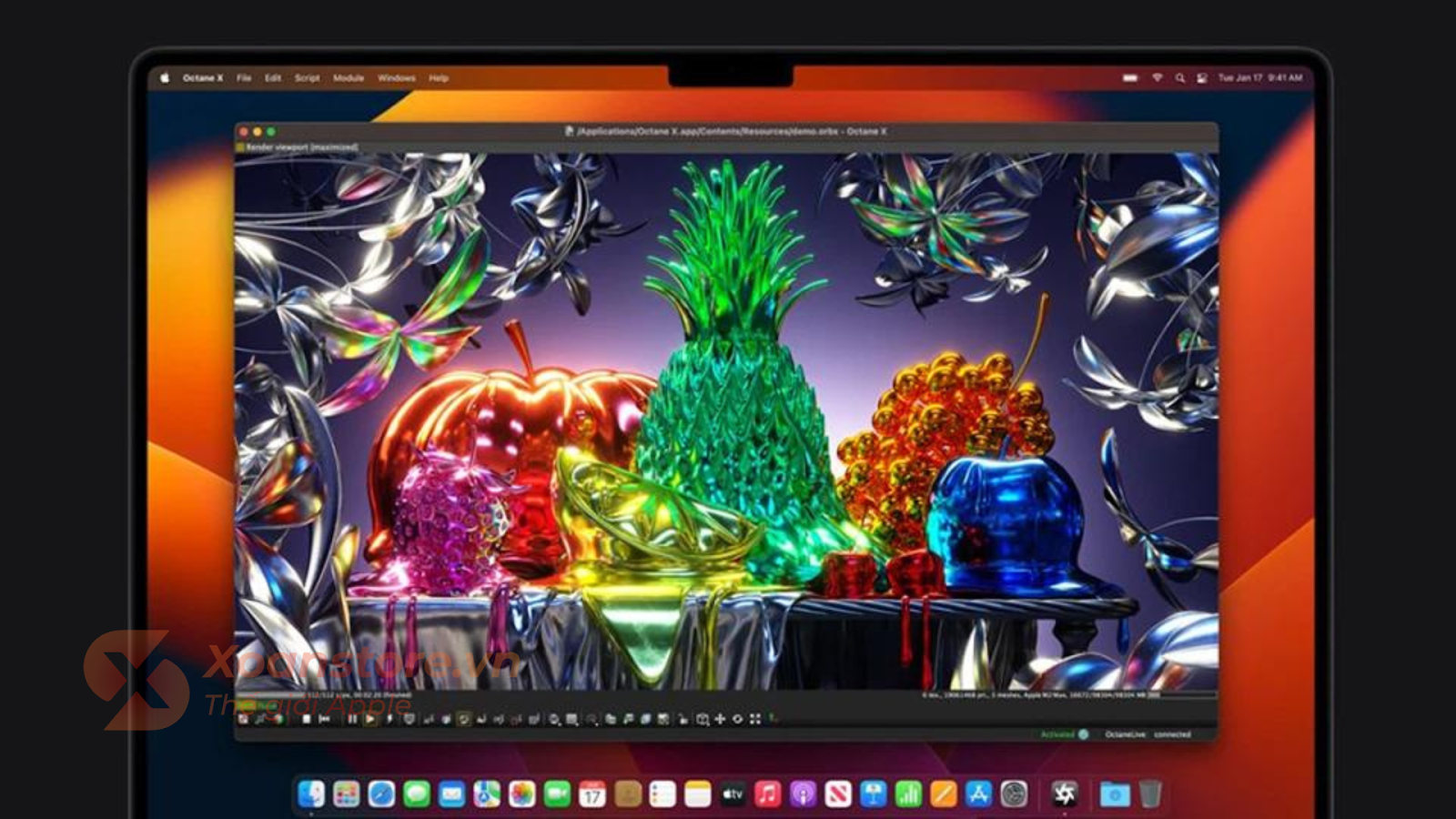The width and height of the screenshot is (1456, 819).
Task: Click the Wi-Fi icon in menu bar
Action: pos(1158,78)
